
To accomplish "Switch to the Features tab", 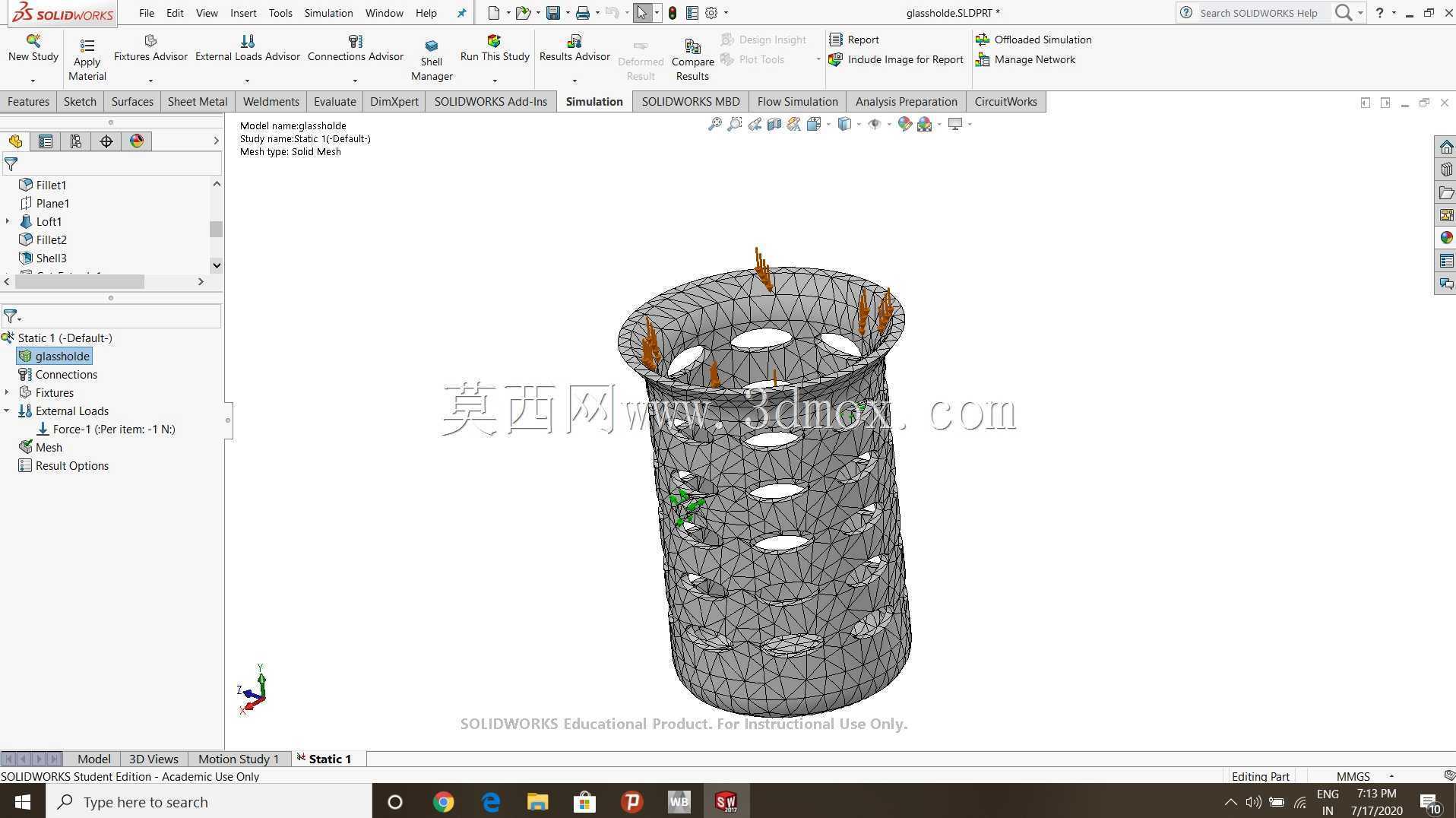I will pyautogui.click(x=28, y=102).
